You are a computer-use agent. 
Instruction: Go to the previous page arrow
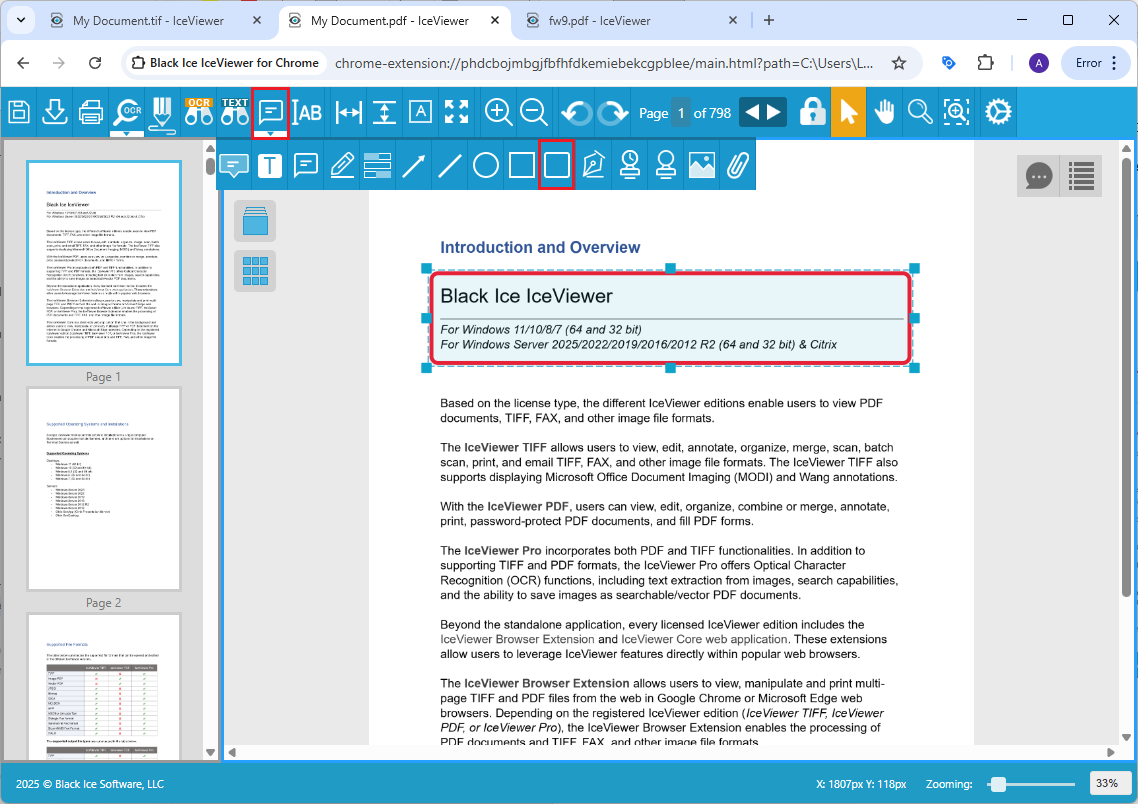pos(752,112)
